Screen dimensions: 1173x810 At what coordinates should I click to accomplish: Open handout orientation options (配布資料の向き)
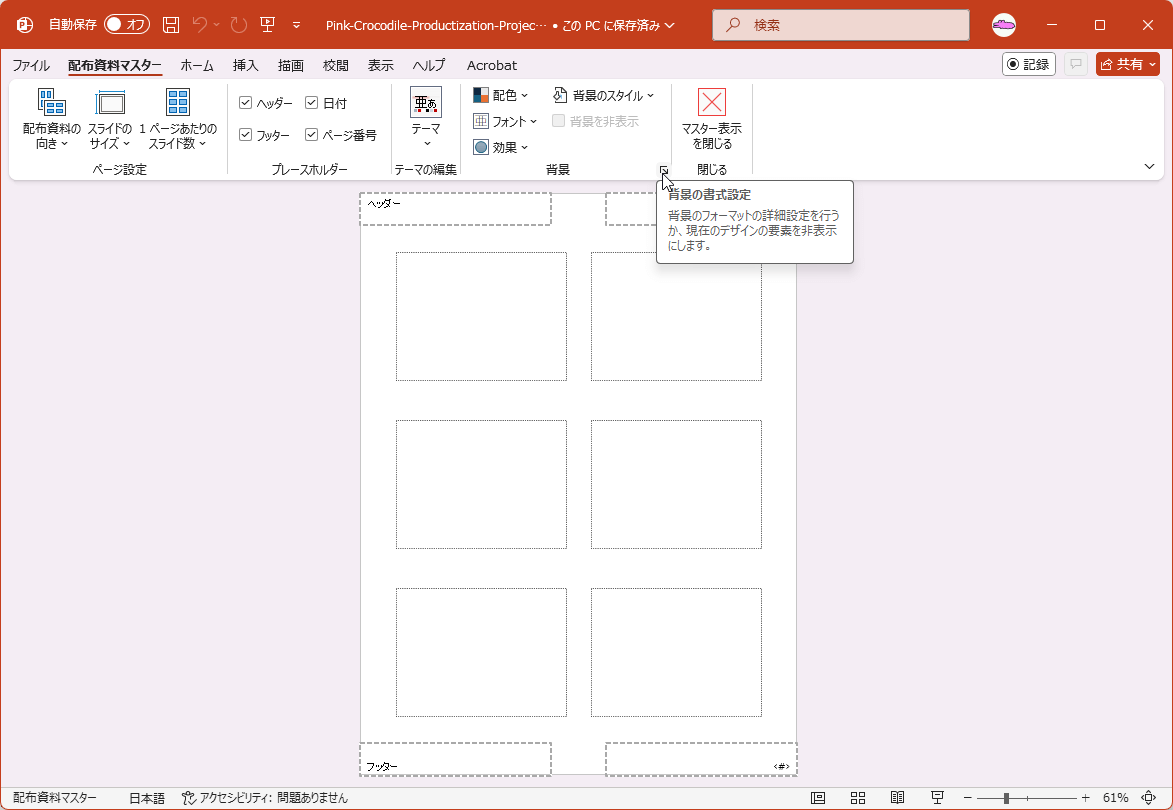[x=51, y=119]
